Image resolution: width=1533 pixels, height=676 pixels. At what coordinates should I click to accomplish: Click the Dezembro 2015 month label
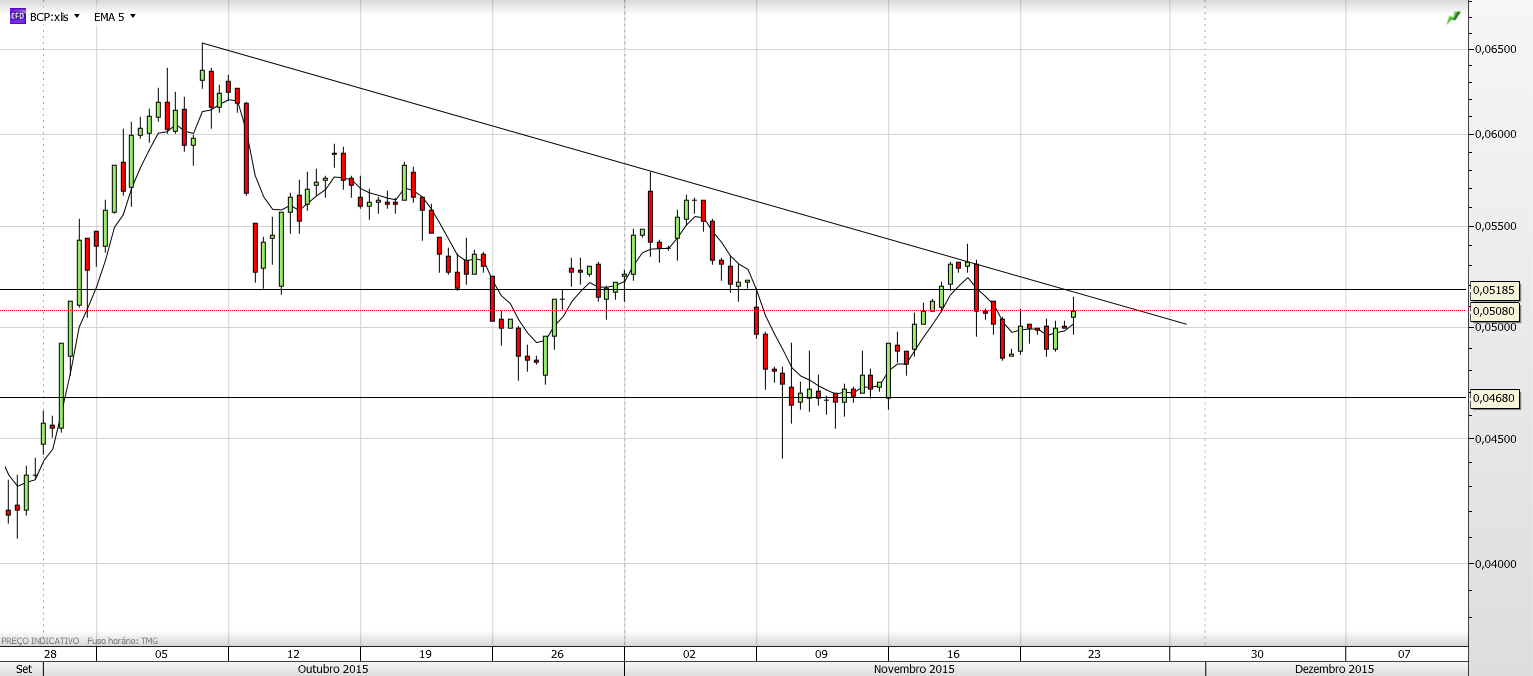click(x=1334, y=669)
